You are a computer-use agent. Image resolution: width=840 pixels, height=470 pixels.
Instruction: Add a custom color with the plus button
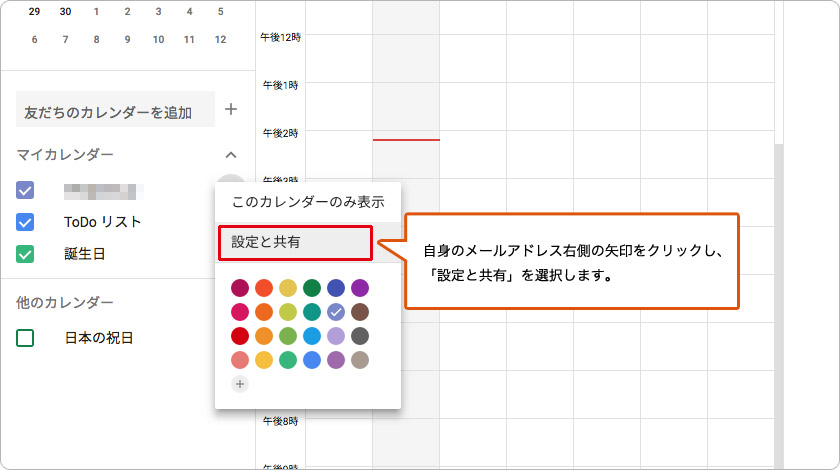click(240, 384)
